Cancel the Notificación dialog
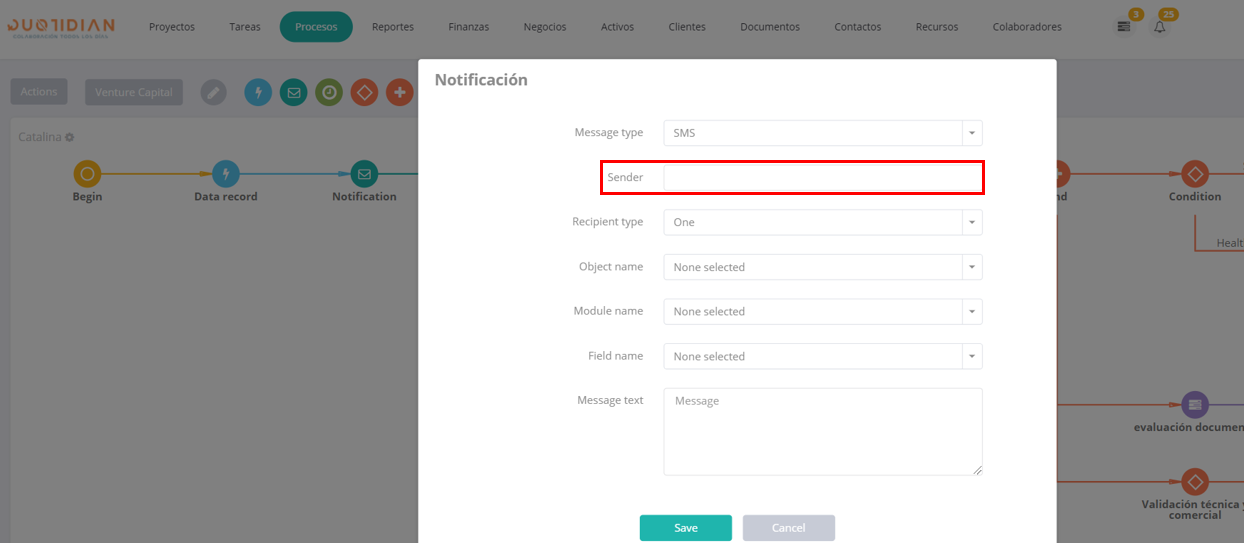Viewport: 1244px width, 543px height. 788,528
